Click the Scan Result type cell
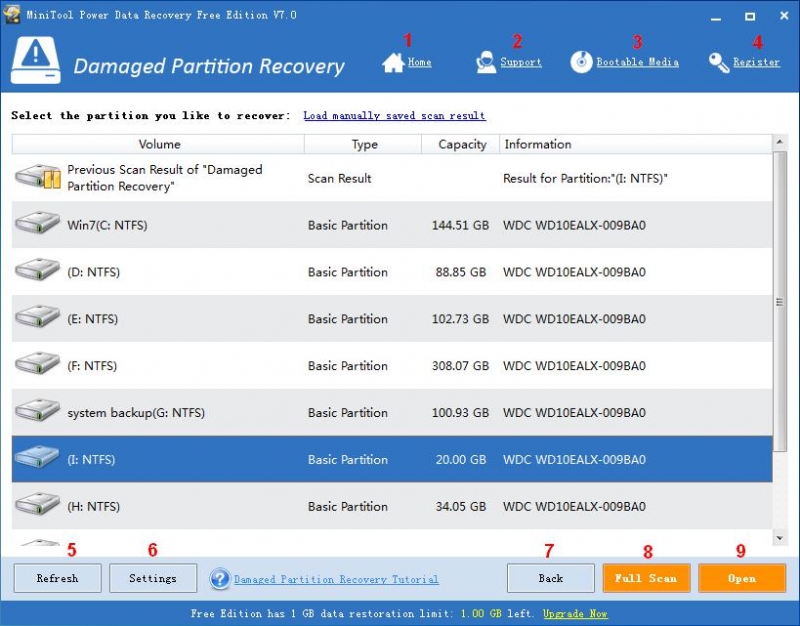Screen dimensions: 800x626 tap(339, 178)
